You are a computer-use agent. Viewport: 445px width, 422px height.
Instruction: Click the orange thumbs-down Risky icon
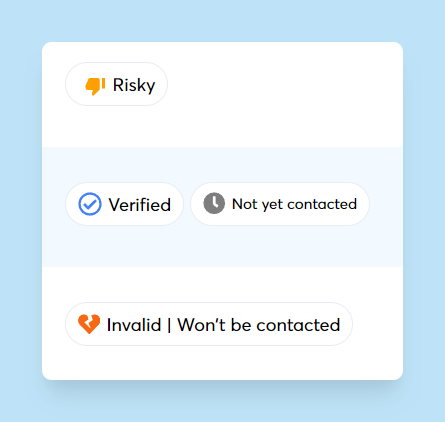pyautogui.click(x=95, y=86)
